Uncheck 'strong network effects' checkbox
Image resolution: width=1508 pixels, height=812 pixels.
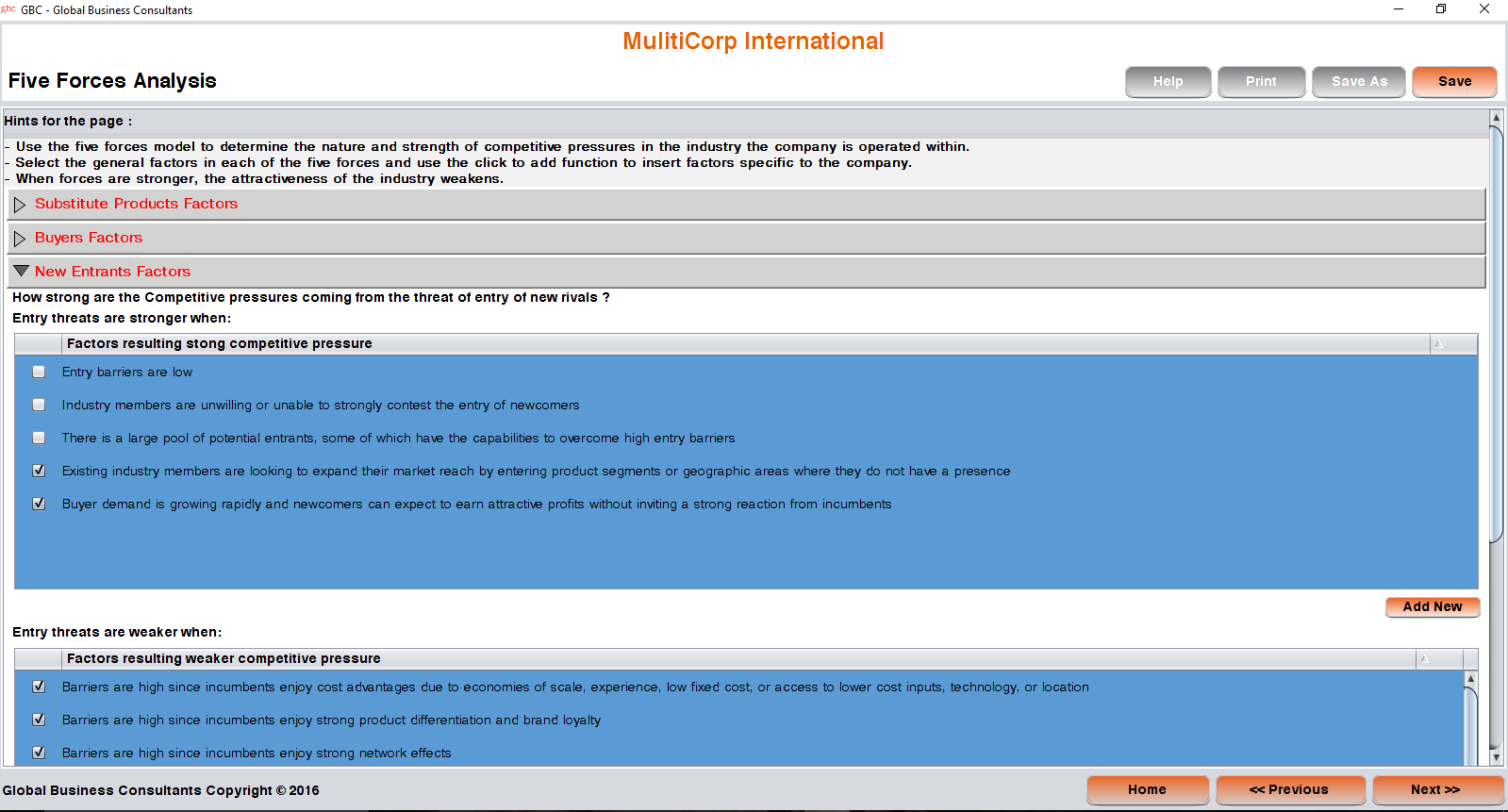click(39, 753)
